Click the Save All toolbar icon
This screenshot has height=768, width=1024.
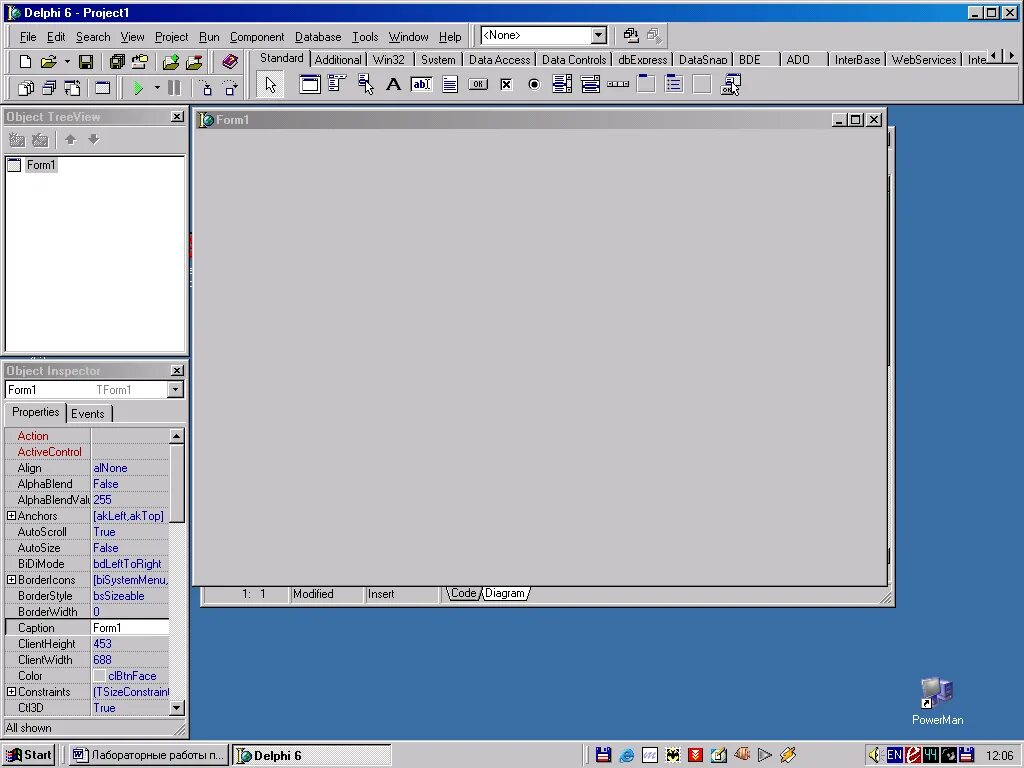(x=117, y=62)
